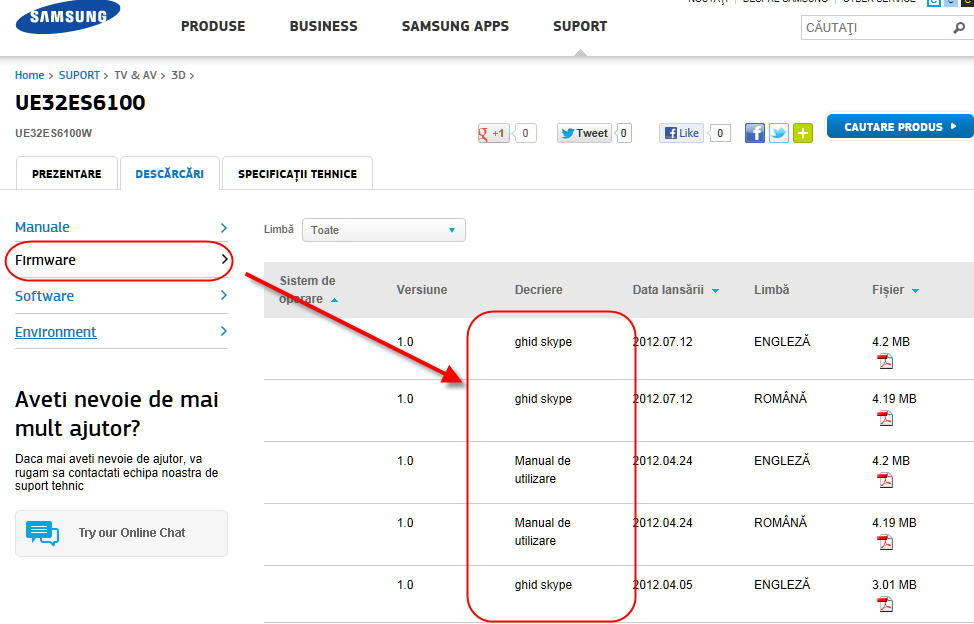The height and width of the screenshot is (624, 974).
Task: Share page via Twitter bird icon
Action: 779,133
